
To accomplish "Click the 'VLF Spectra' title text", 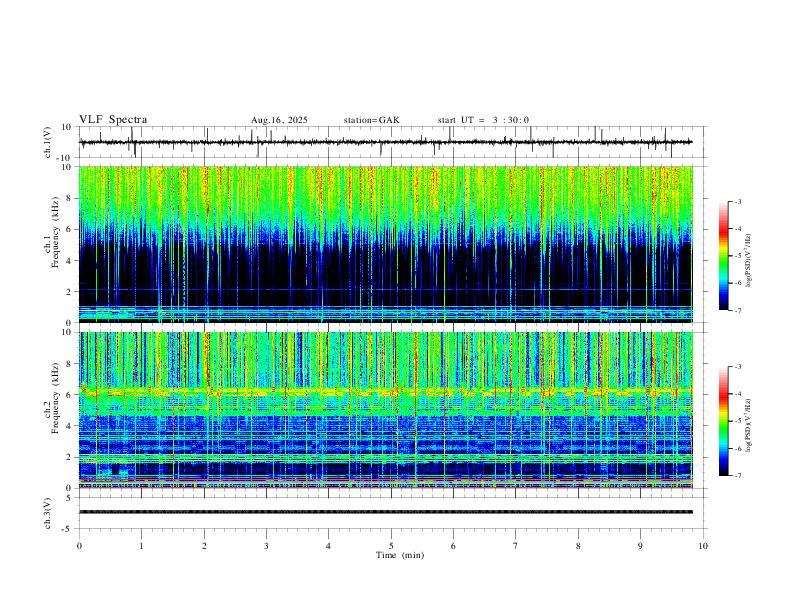I will [113, 120].
